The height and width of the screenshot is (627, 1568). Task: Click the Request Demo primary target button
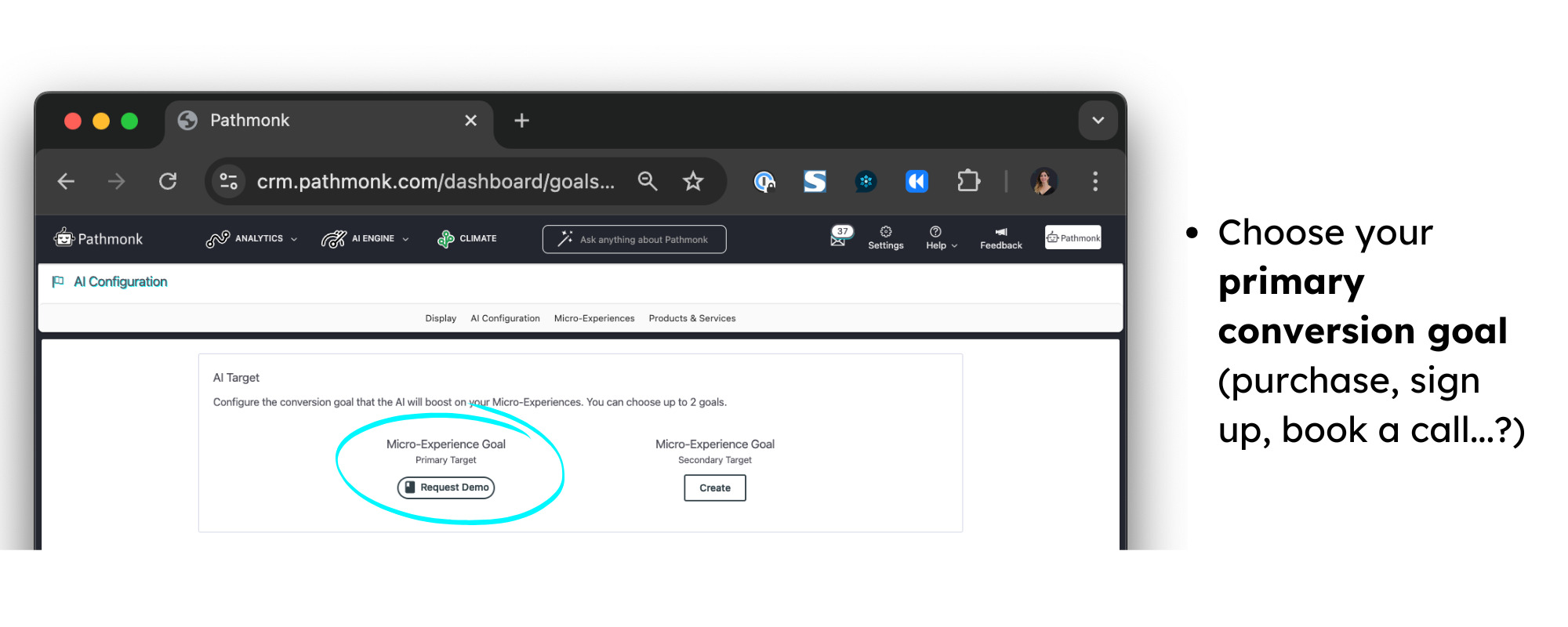pos(446,487)
